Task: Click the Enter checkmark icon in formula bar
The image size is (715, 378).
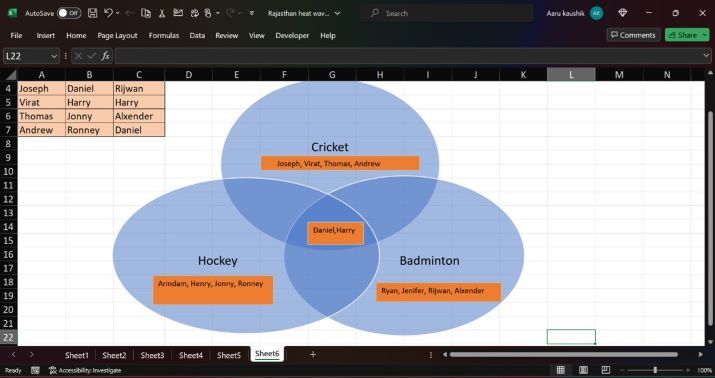Action: tap(92, 56)
